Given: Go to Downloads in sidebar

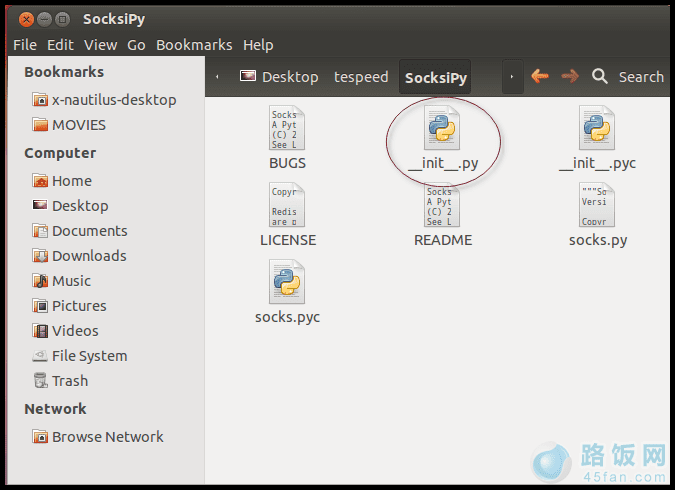Looking at the screenshot, I should tap(89, 256).
